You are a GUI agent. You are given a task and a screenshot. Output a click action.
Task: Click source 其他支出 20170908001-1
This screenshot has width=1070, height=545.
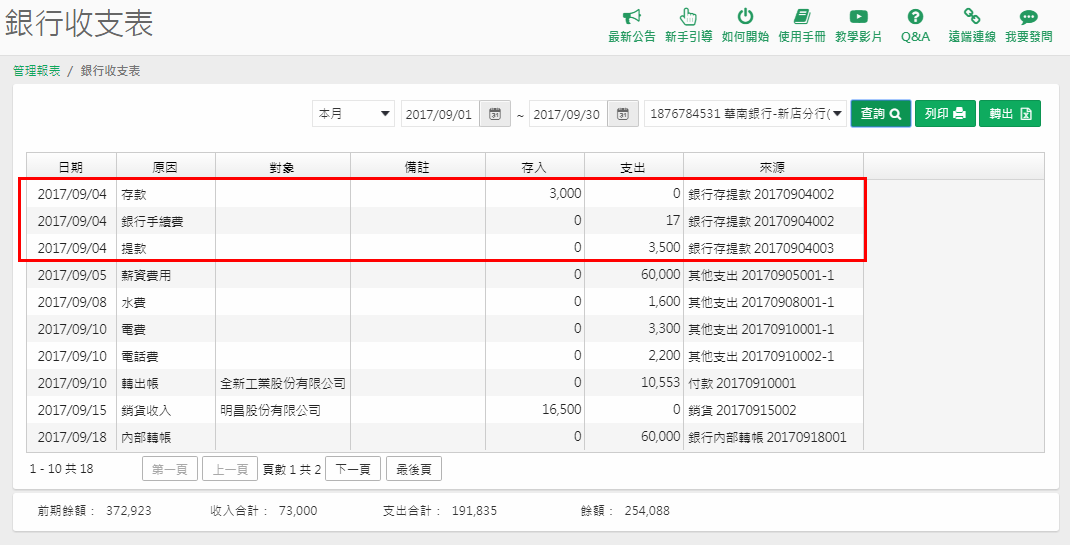tap(761, 302)
